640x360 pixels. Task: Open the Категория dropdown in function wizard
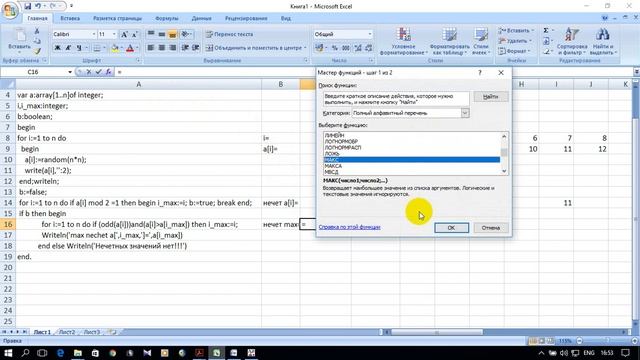pos(465,113)
